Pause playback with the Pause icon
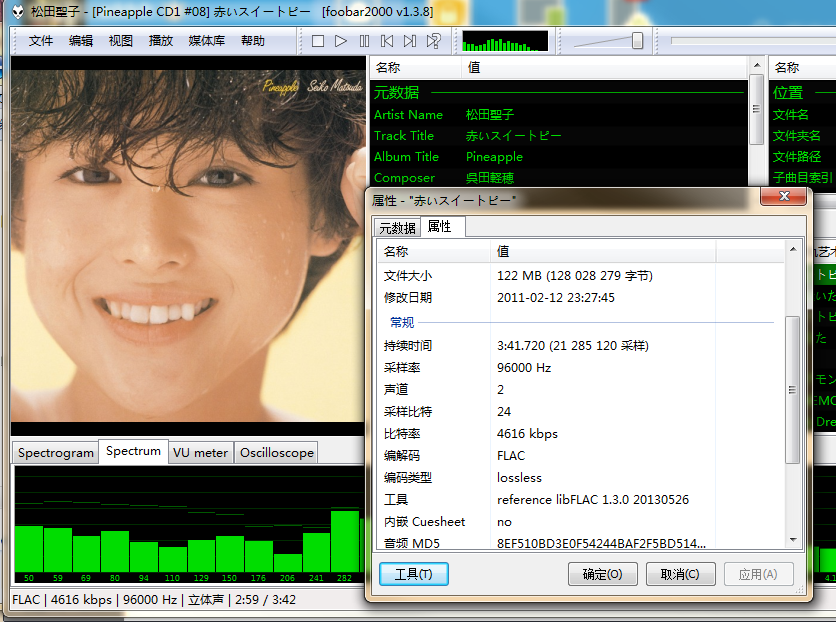Image resolution: width=836 pixels, height=622 pixels. (x=364, y=41)
